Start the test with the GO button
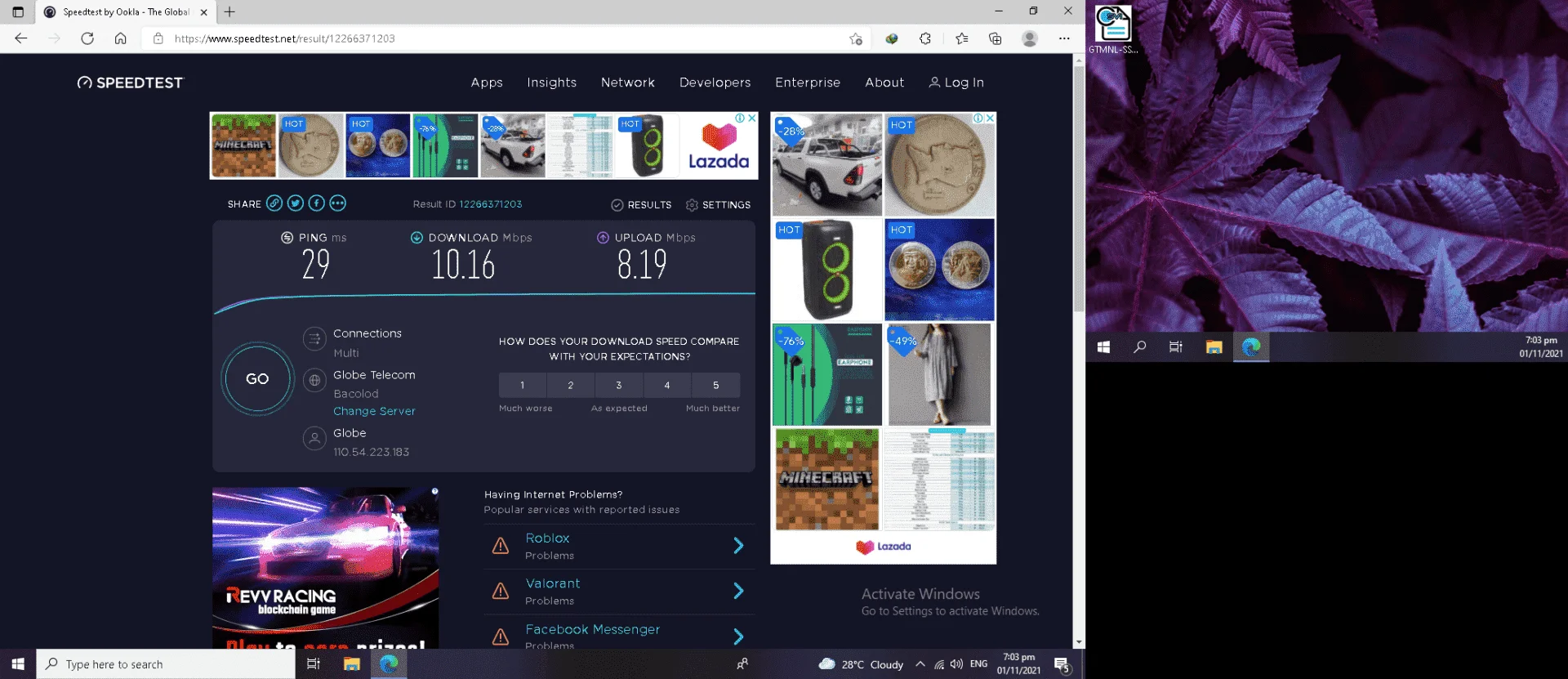1568x679 pixels. [257, 379]
